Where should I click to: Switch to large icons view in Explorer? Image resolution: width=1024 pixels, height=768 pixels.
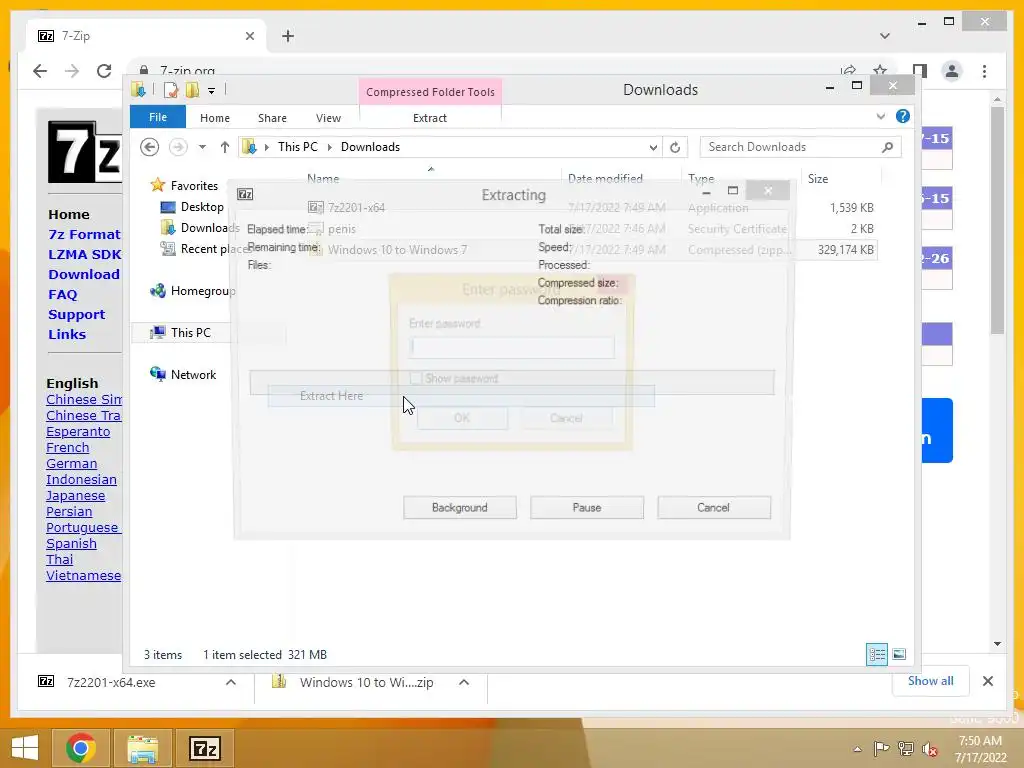pyautogui.click(x=899, y=654)
